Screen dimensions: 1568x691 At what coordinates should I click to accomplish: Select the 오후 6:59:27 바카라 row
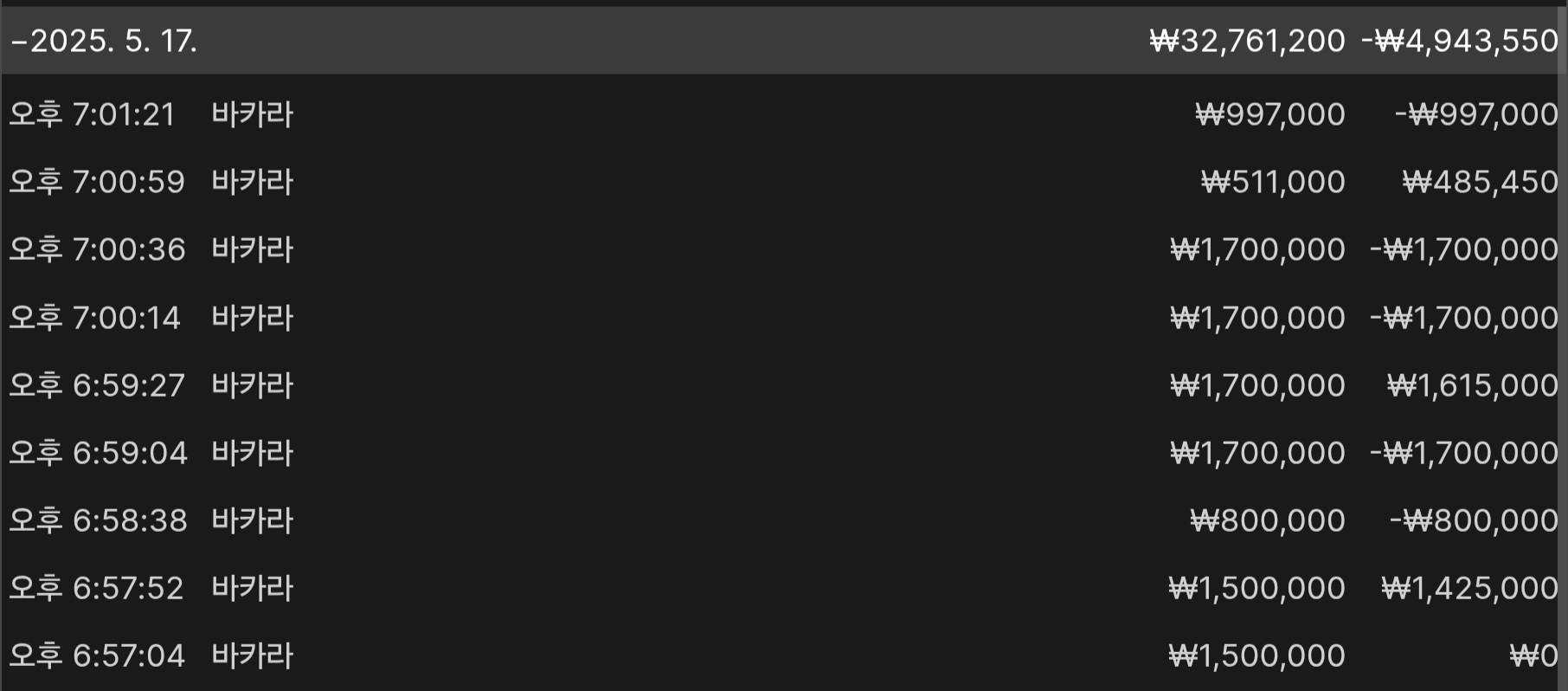(784, 385)
